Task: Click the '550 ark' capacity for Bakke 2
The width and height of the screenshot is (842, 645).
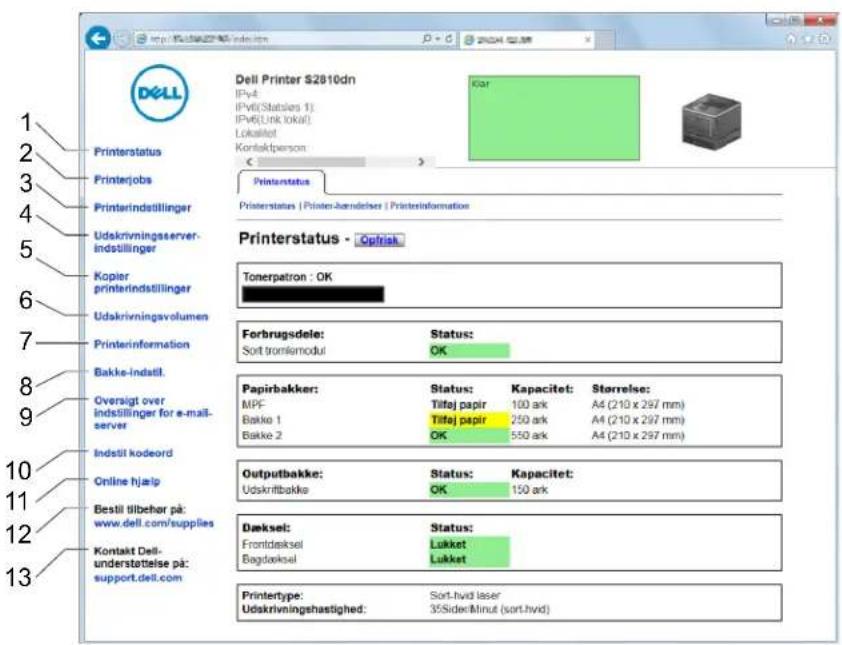Action: point(529,436)
